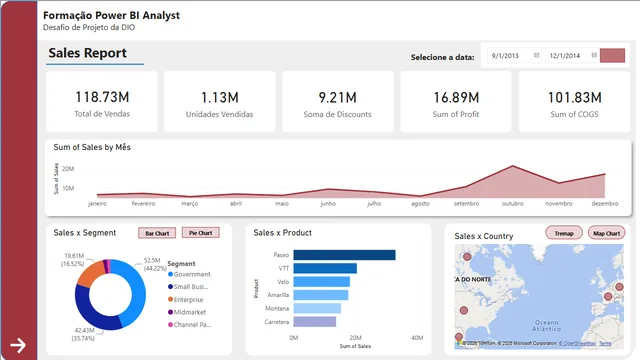The height and width of the screenshot is (360, 640).
Task: Click the VTT bar in Sales x Product
Action: [325, 268]
